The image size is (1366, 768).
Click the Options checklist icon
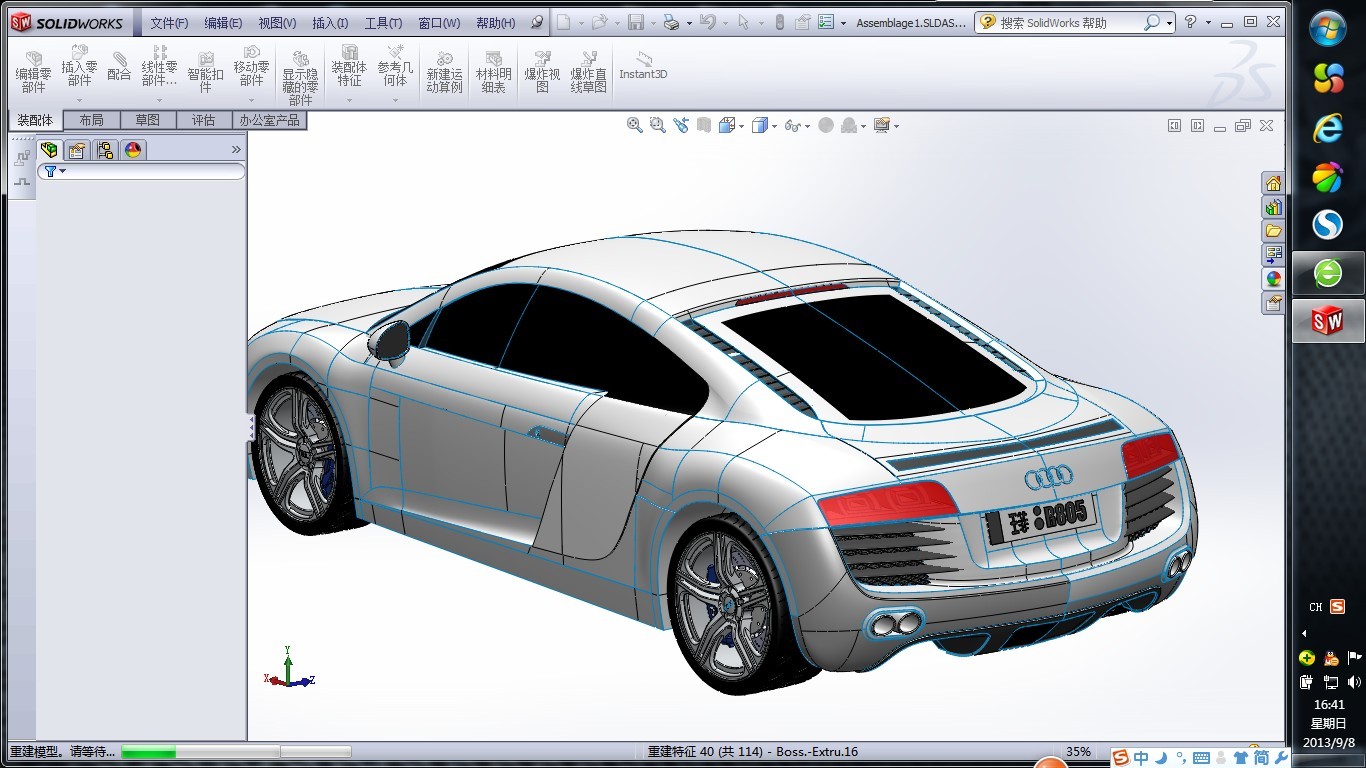coord(826,22)
